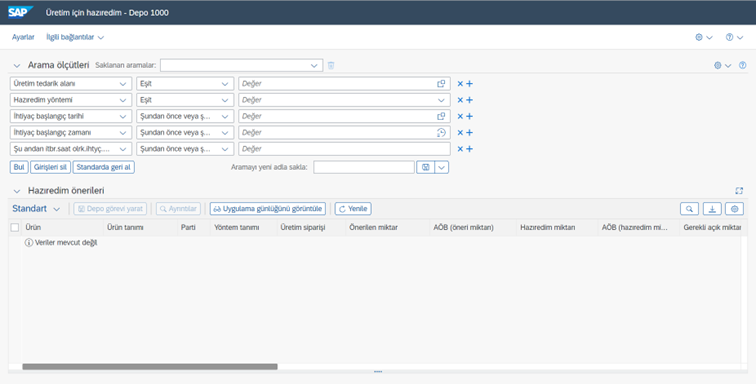Screen dimensions: 756x384
Task: Sort by Ürün column header
Action: click(x=63, y=227)
